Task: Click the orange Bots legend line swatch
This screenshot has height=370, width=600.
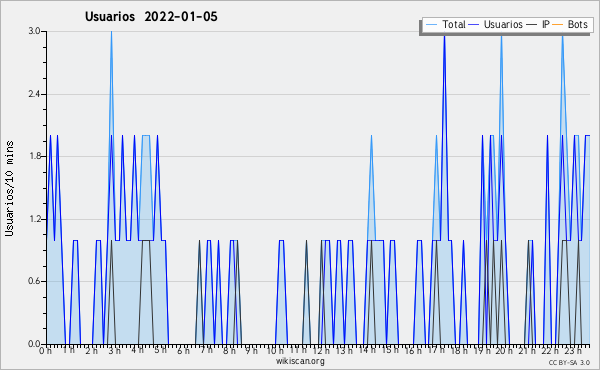Action: click(558, 25)
